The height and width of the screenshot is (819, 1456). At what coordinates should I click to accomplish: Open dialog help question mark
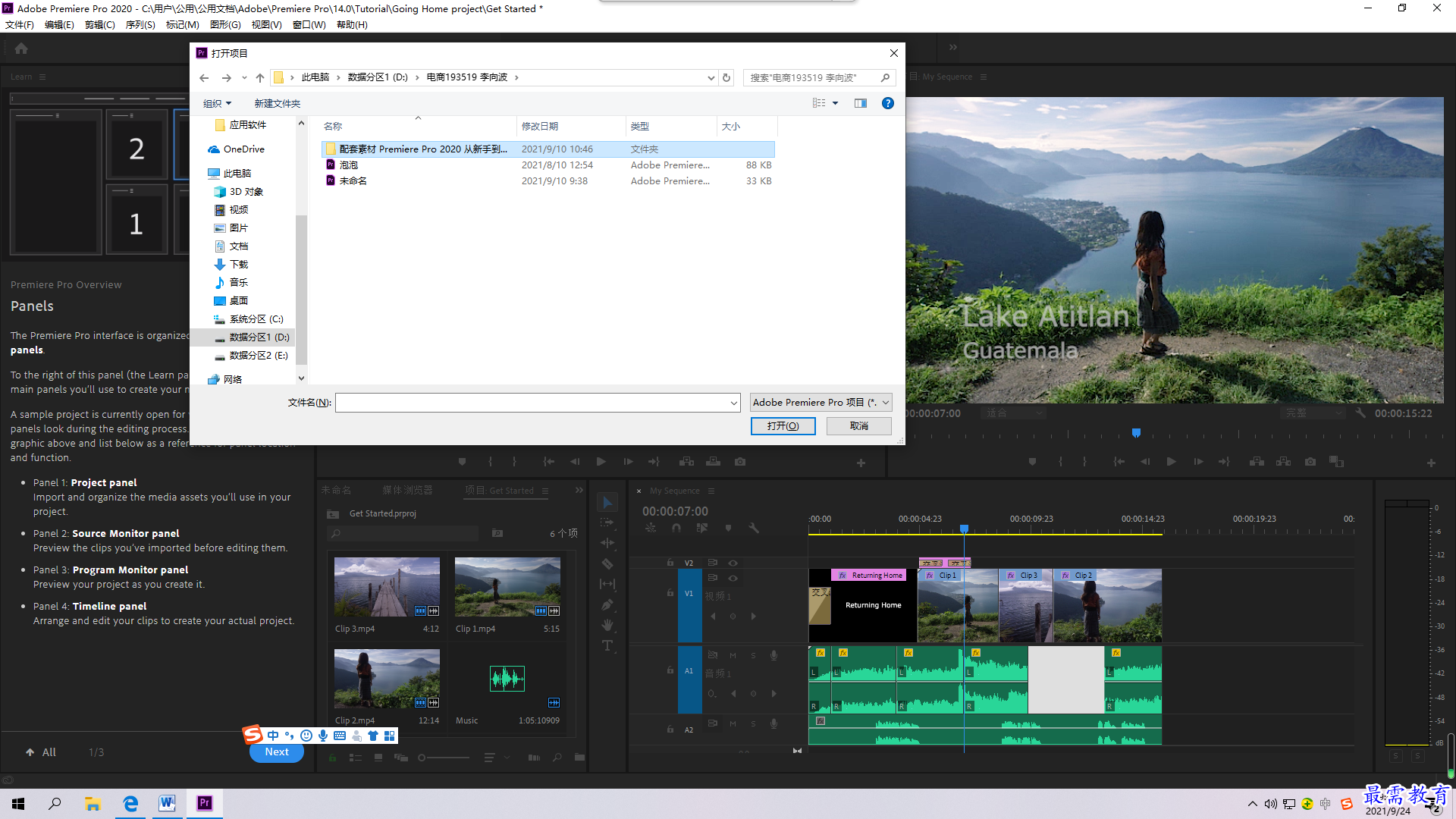click(x=888, y=103)
